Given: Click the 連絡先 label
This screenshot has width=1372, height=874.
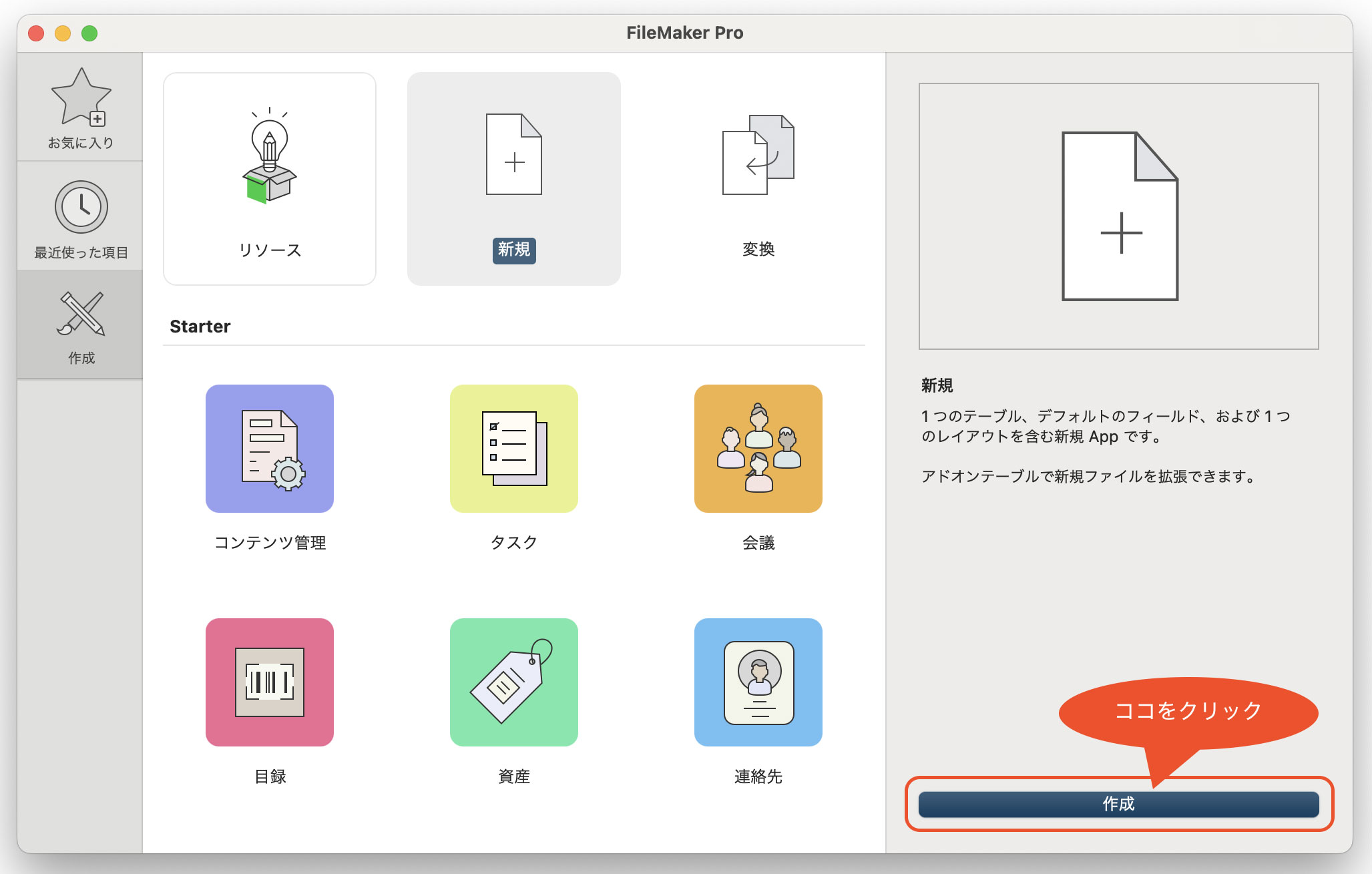Looking at the screenshot, I should click(758, 777).
